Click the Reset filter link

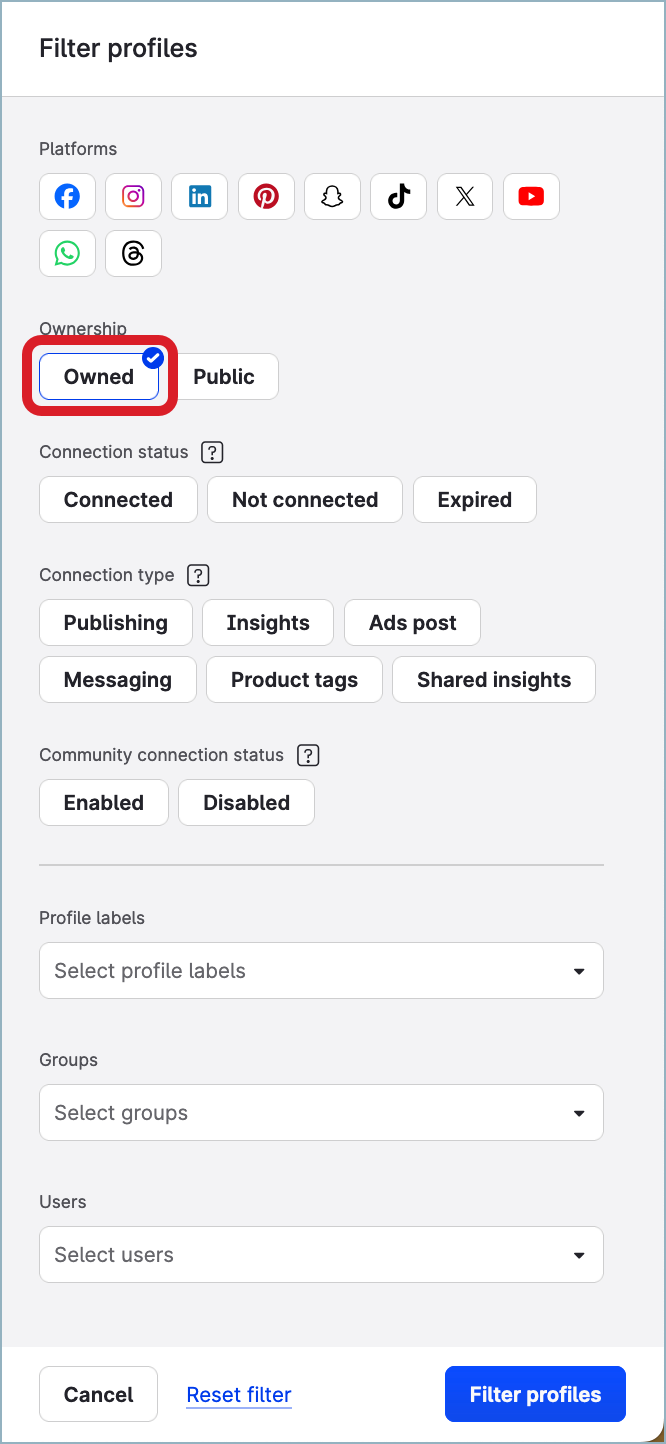tap(238, 1394)
